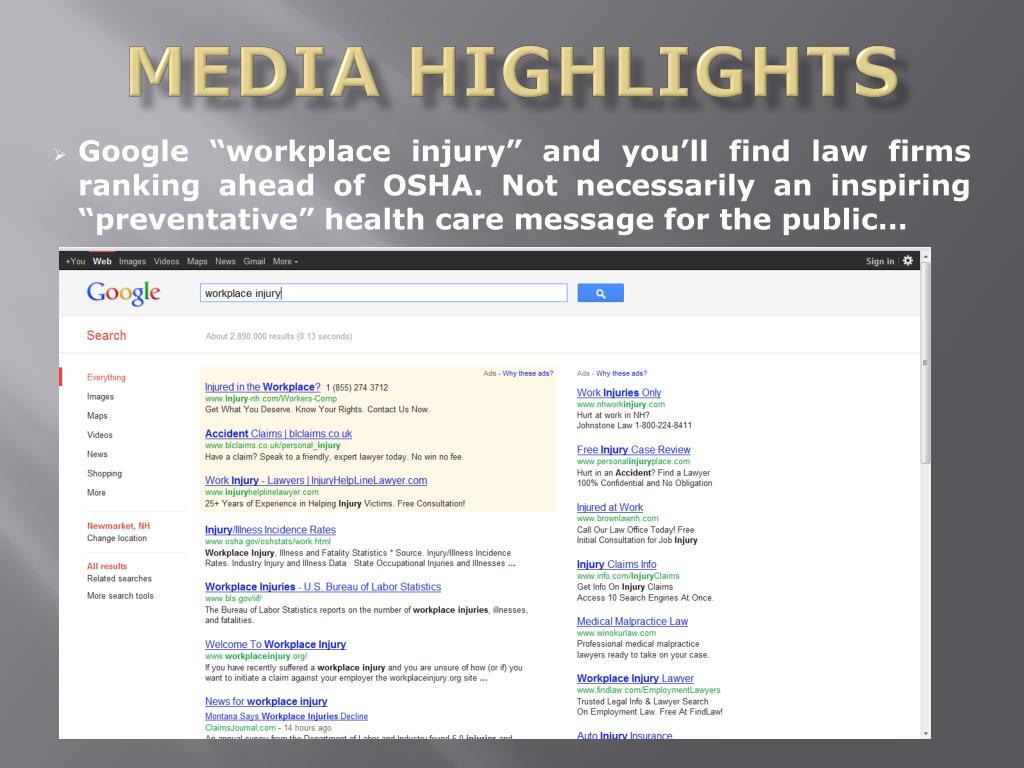Filter by News in left sidebar
This screenshot has width=1024, height=768.
pyautogui.click(x=97, y=454)
